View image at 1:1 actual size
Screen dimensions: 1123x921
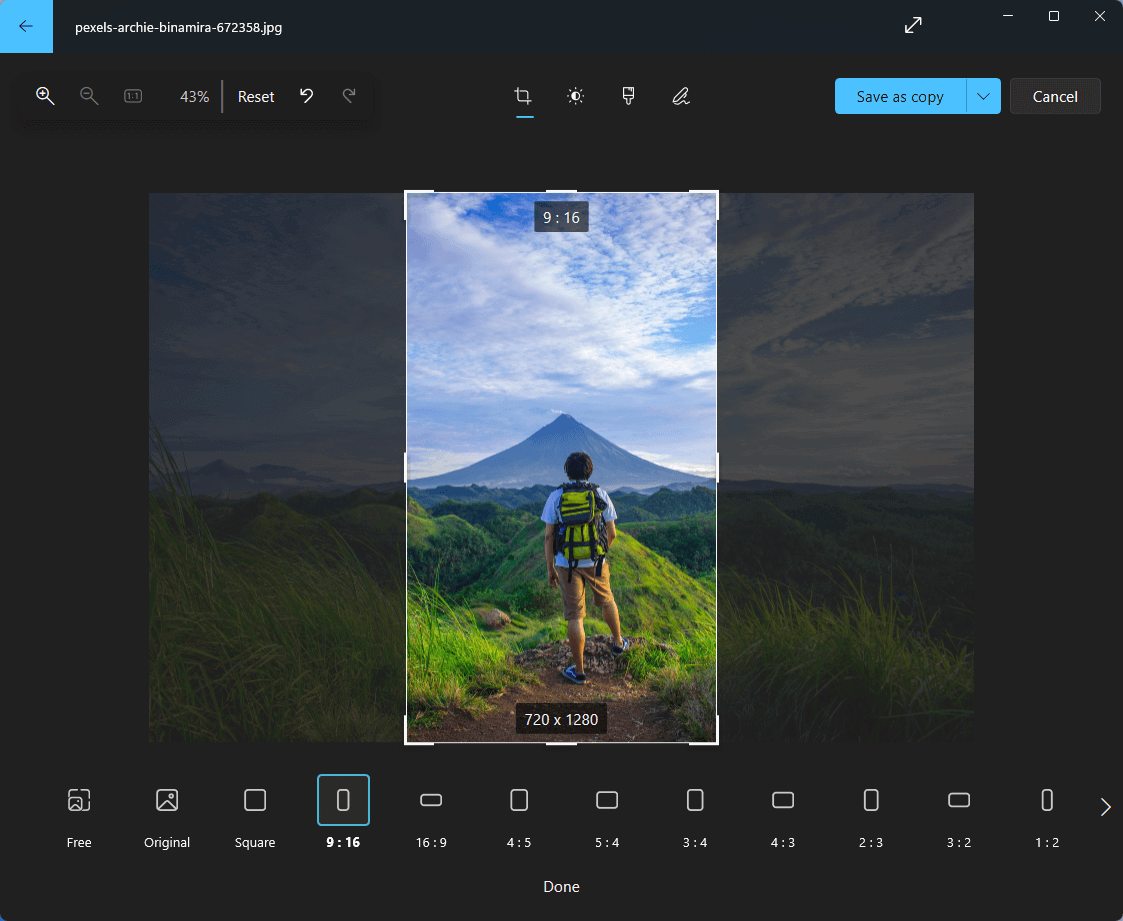133,96
